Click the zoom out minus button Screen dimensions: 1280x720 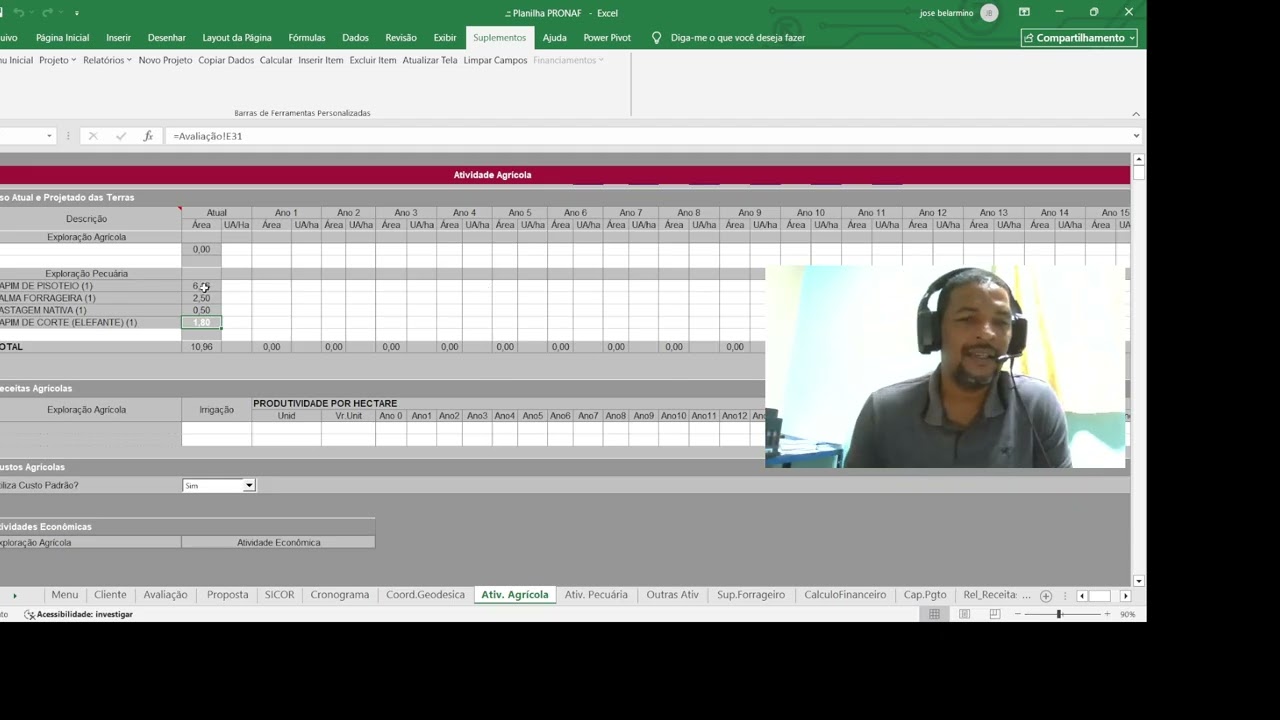(1016, 614)
